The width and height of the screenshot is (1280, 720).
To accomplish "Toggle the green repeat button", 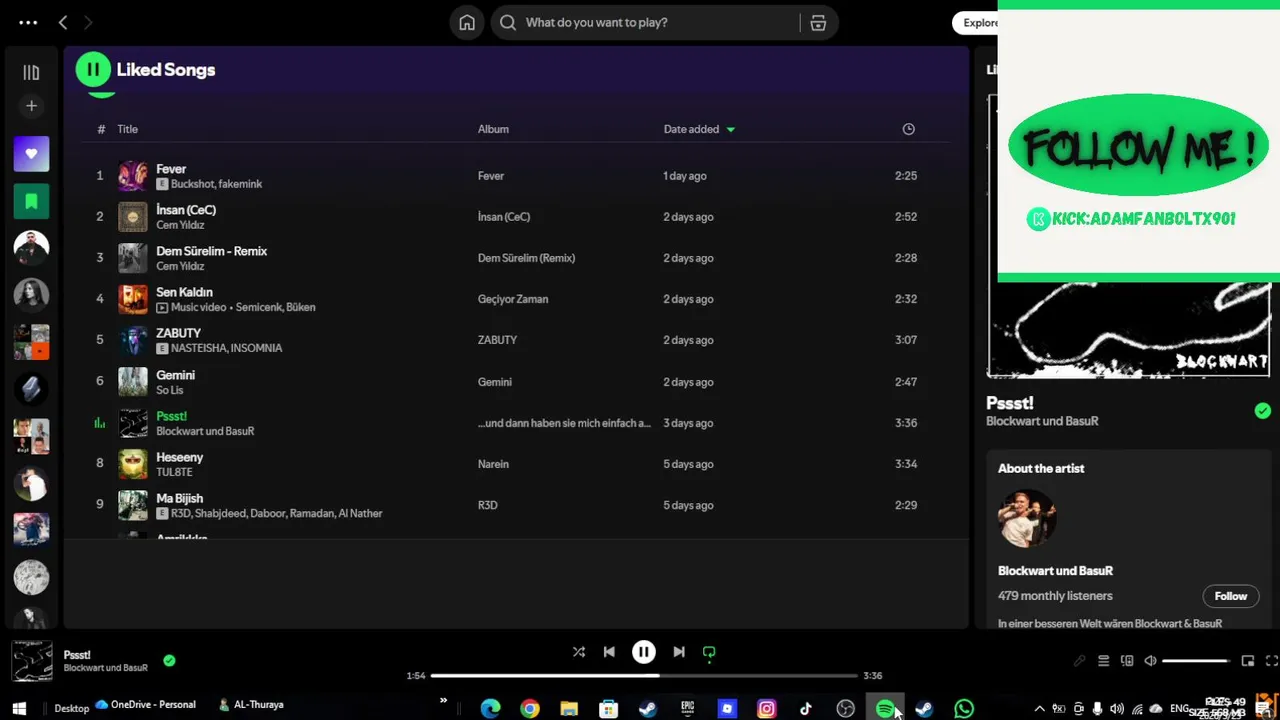I will pyautogui.click(x=709, y=652).
